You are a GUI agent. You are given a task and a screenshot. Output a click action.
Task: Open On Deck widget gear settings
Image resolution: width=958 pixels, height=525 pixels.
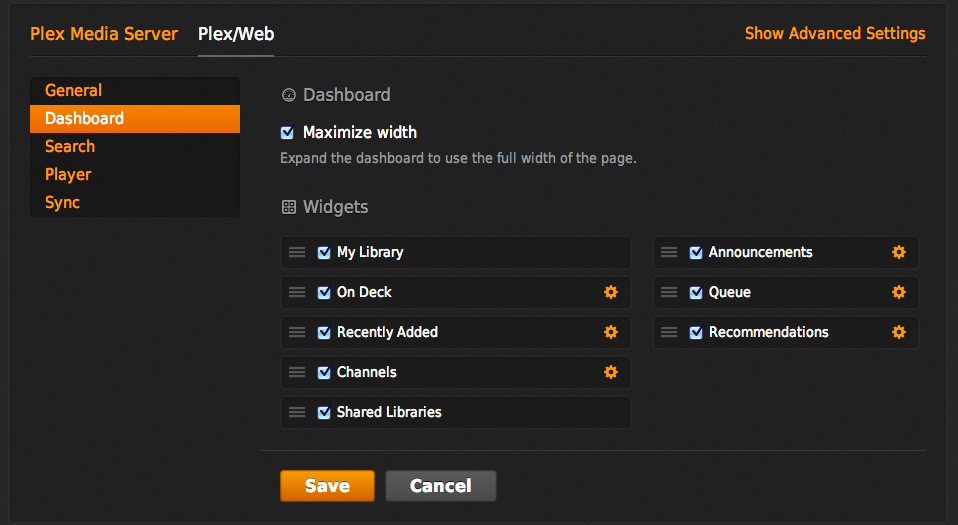[611, 292]
